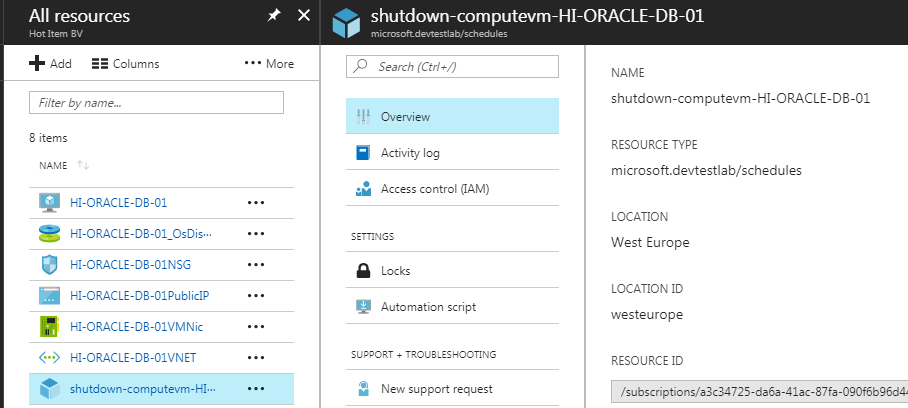Open the More options menu

click(269, 64)
